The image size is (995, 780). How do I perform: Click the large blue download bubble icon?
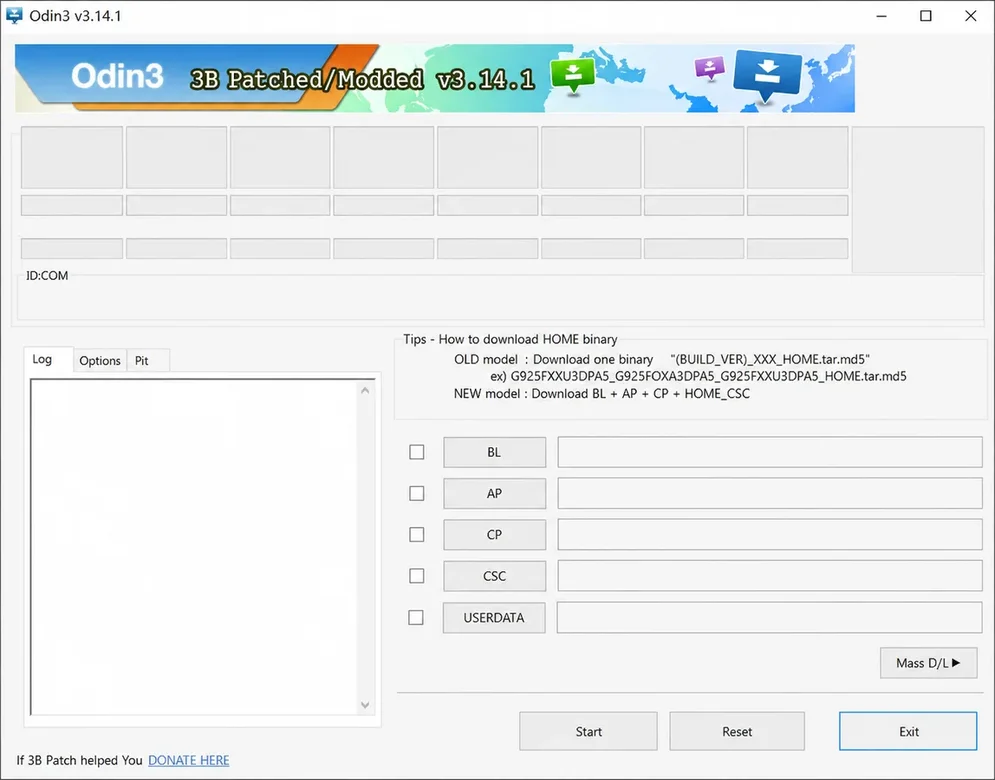coord(767,76)
